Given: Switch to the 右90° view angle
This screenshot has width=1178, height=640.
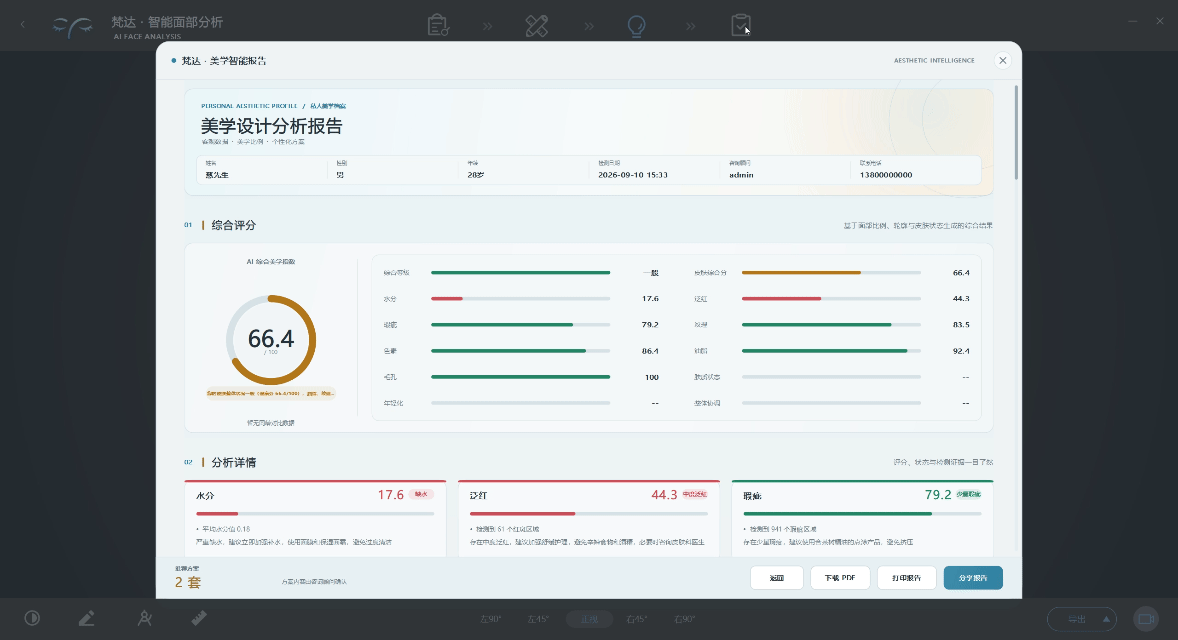Looking at the screenshot, I should pos(684,619).
